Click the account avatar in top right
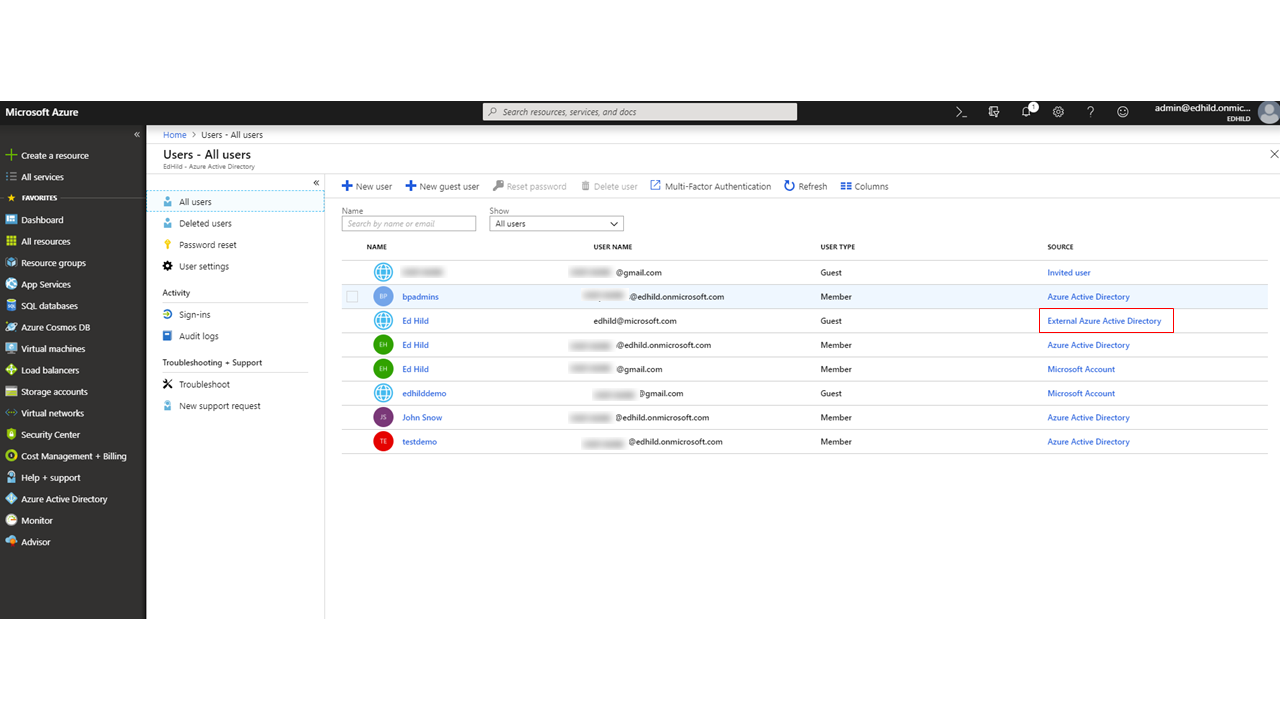 click(x=1268, y=112)
